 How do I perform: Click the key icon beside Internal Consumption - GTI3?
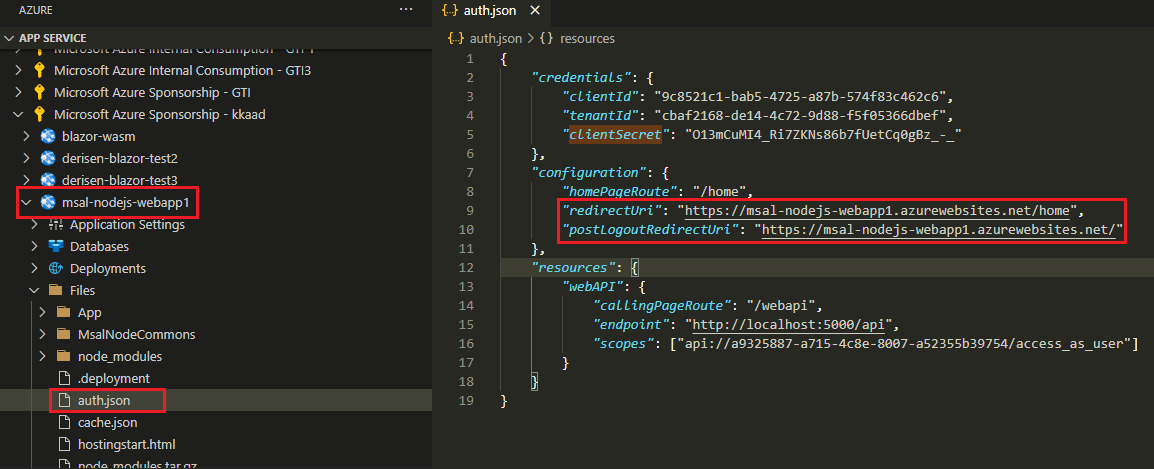[x=40, y=71]
